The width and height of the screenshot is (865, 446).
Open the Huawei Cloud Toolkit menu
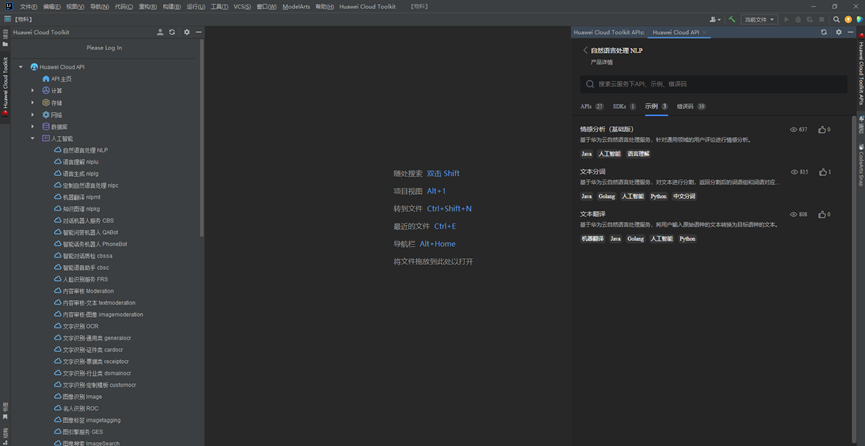(x=367, y=7)
